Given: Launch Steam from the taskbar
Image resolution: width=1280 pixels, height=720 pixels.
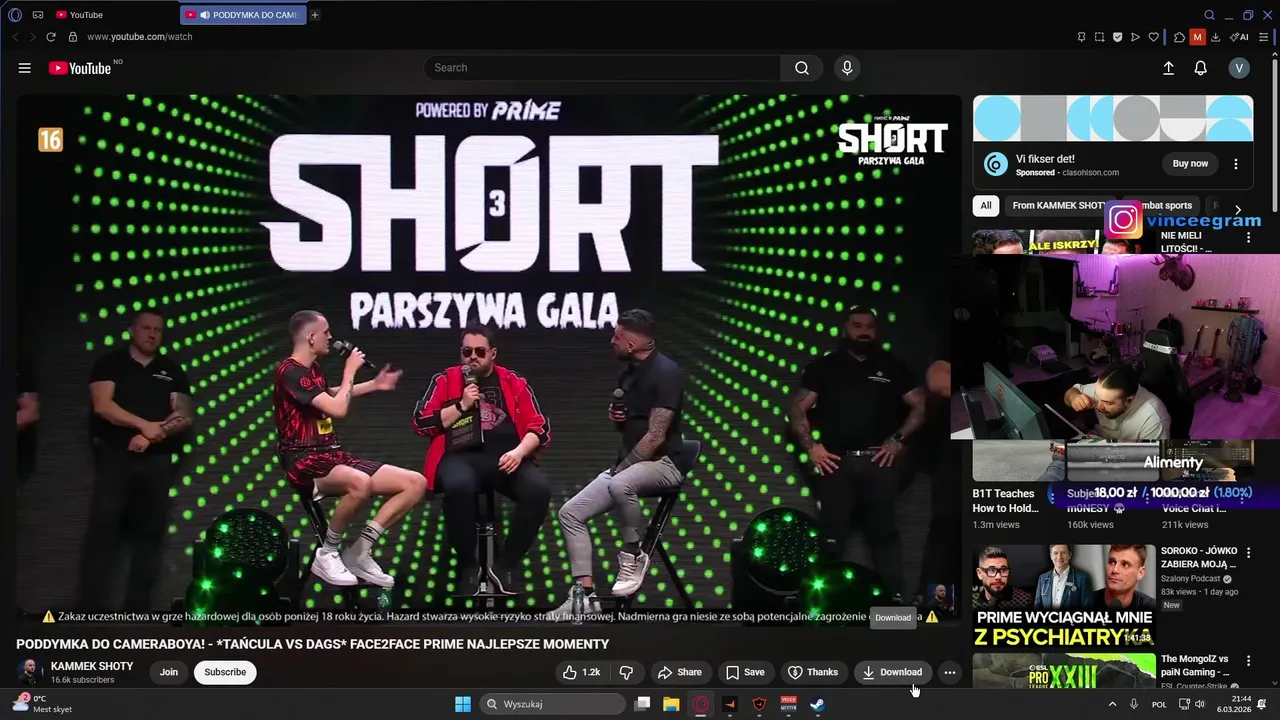Looking at the screenshot, I should pyautogui.click(x=817, y=704).
